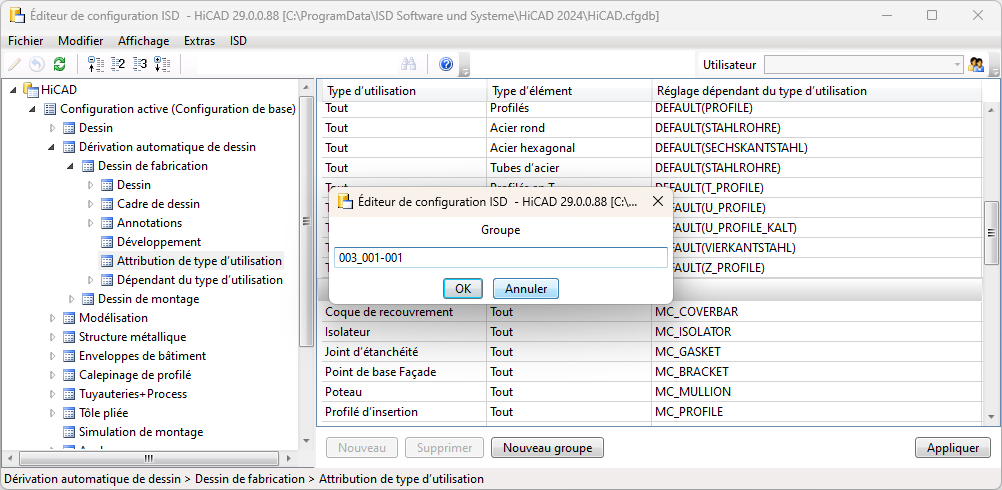Open the Affichage menu
The width and height of the screenshot is (1002, 490).
pos(144,41)
